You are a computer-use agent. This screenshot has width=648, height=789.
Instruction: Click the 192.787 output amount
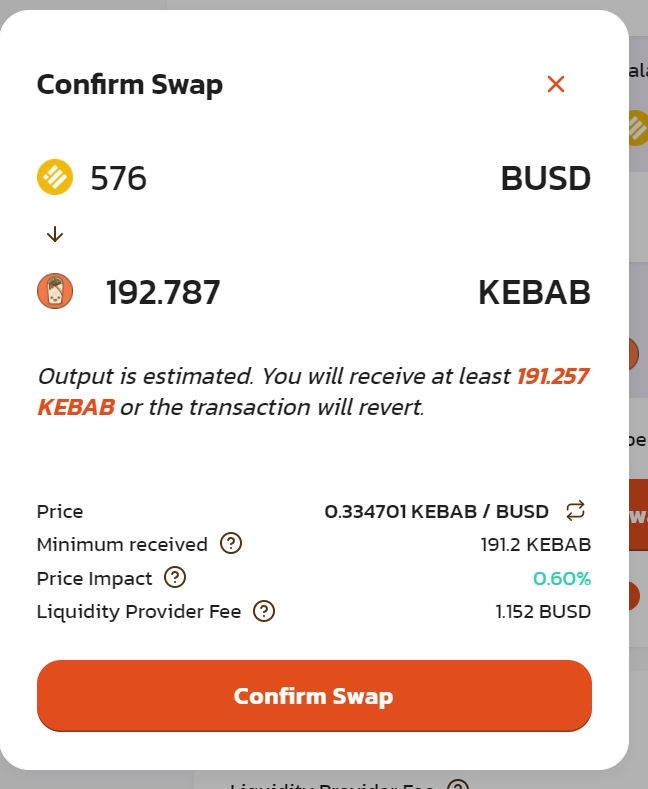tap(163, 292)
